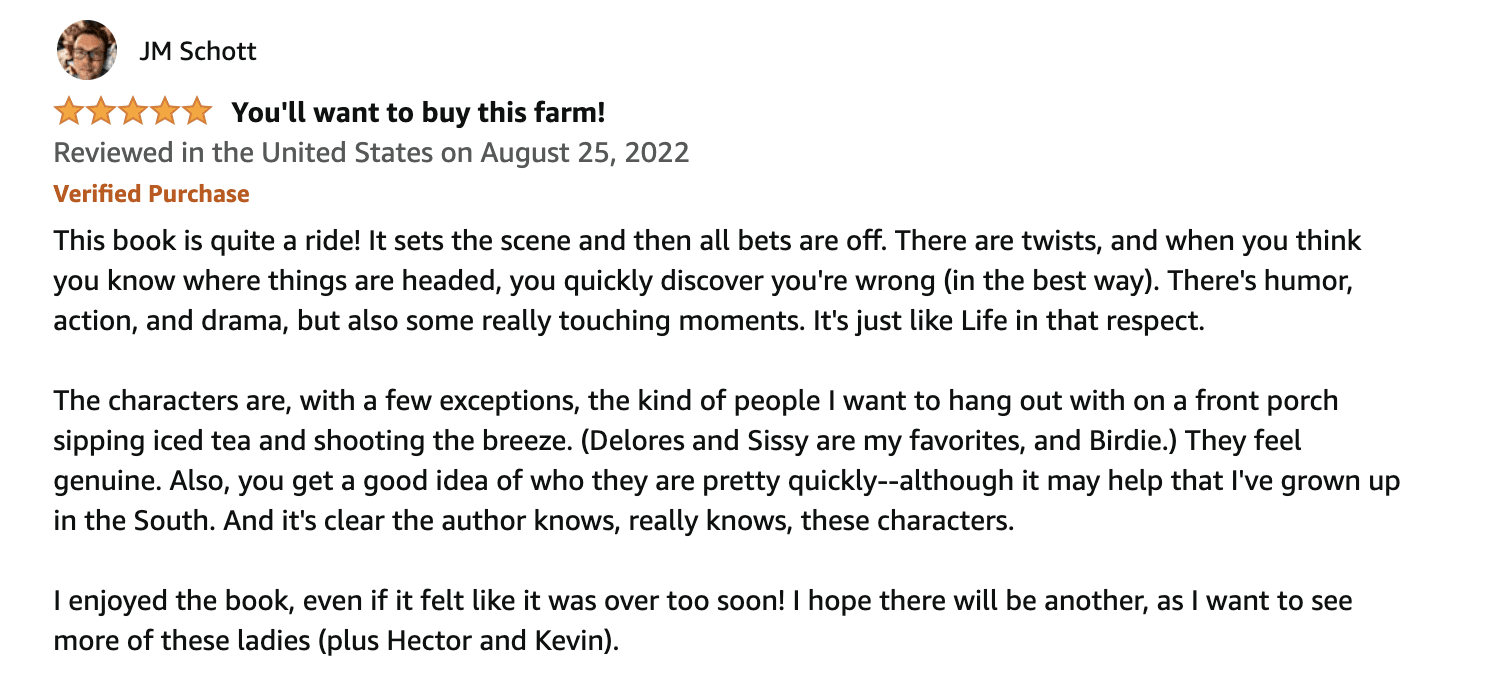
Task: Click the second star in the rating
Action: [101, 111]
